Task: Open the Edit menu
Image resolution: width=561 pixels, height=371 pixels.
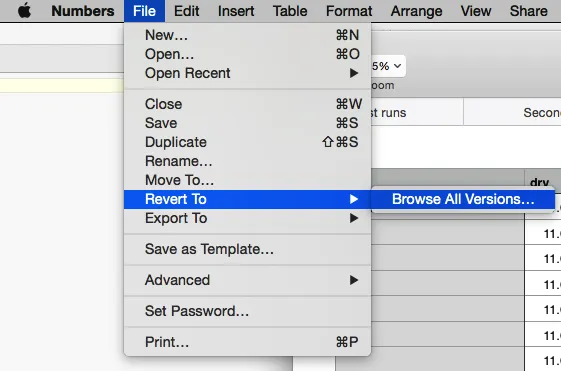Action: pos(186,11)
